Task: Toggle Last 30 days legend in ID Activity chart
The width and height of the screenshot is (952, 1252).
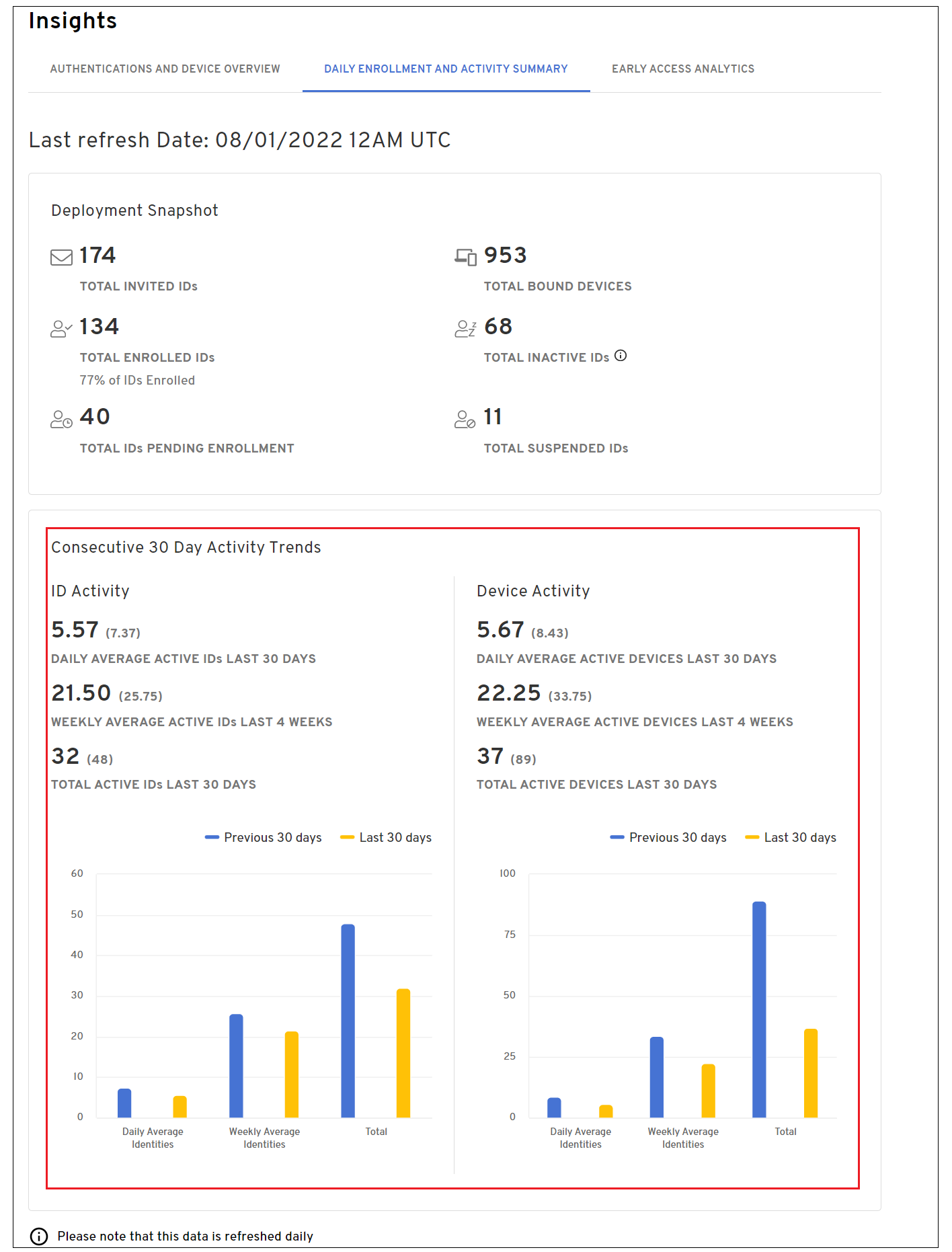Action: click(387, 838)
